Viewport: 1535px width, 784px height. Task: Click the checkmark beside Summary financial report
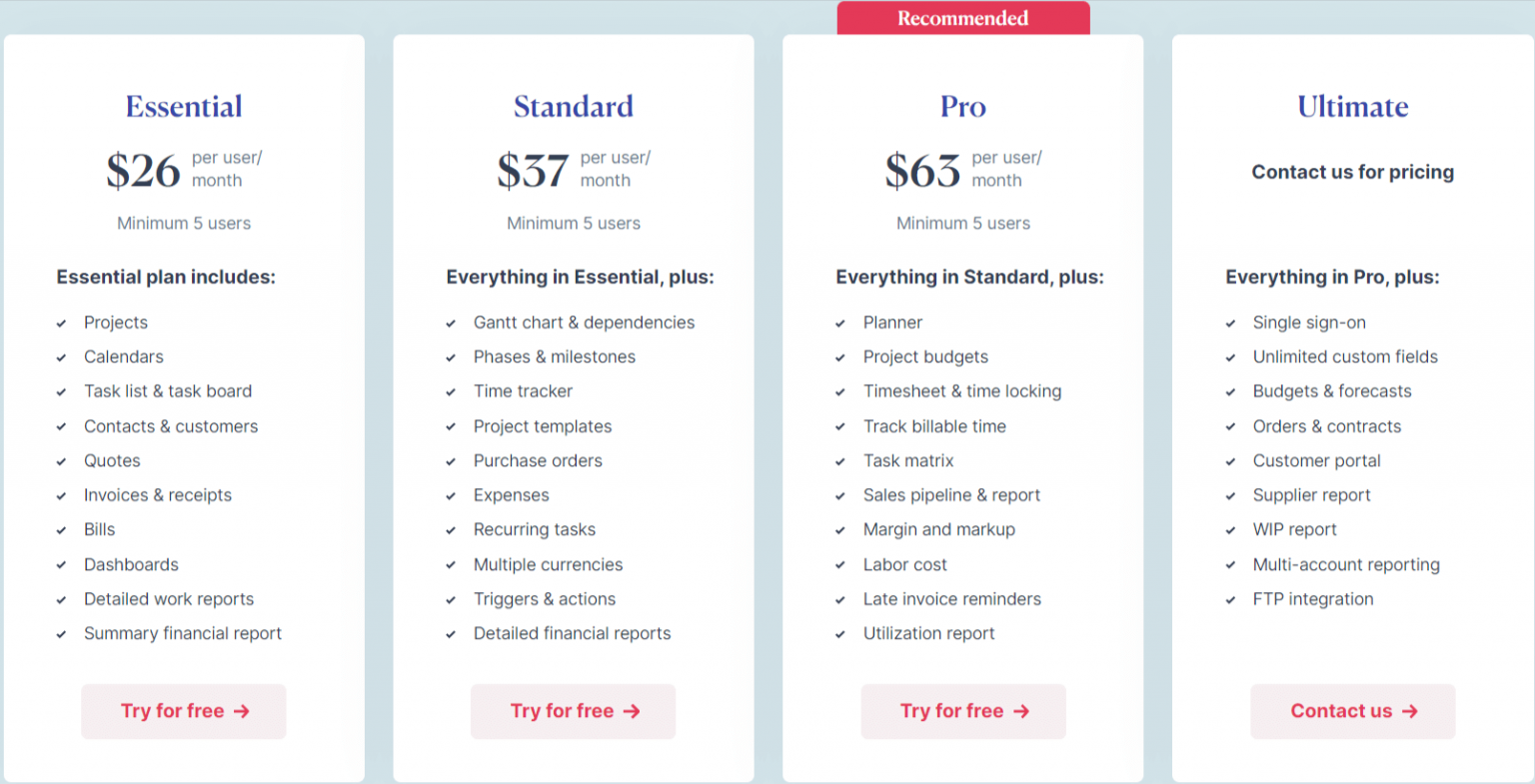(61, 634)
